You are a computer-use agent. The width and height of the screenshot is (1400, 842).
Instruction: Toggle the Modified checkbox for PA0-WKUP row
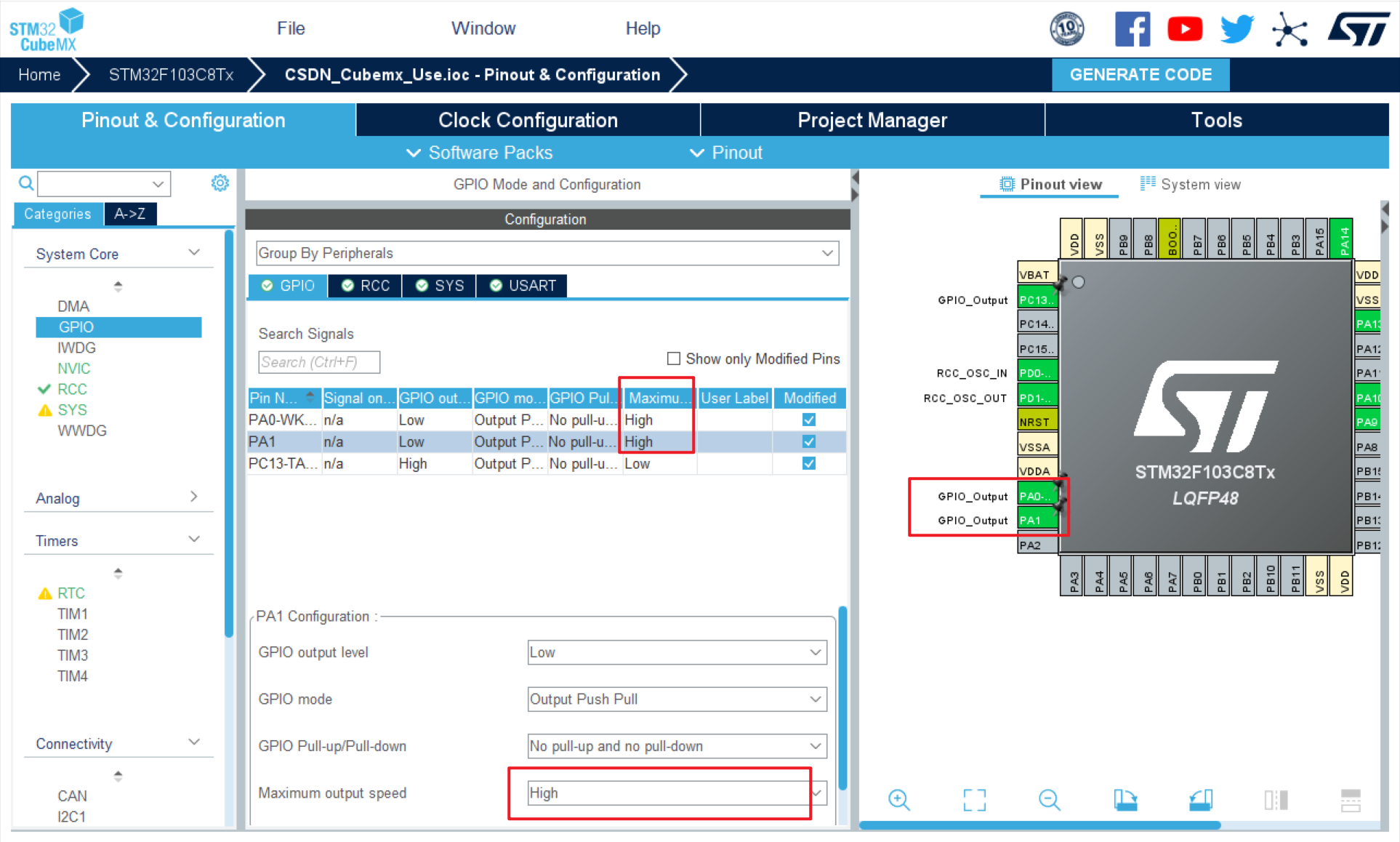tap(809, 420)
